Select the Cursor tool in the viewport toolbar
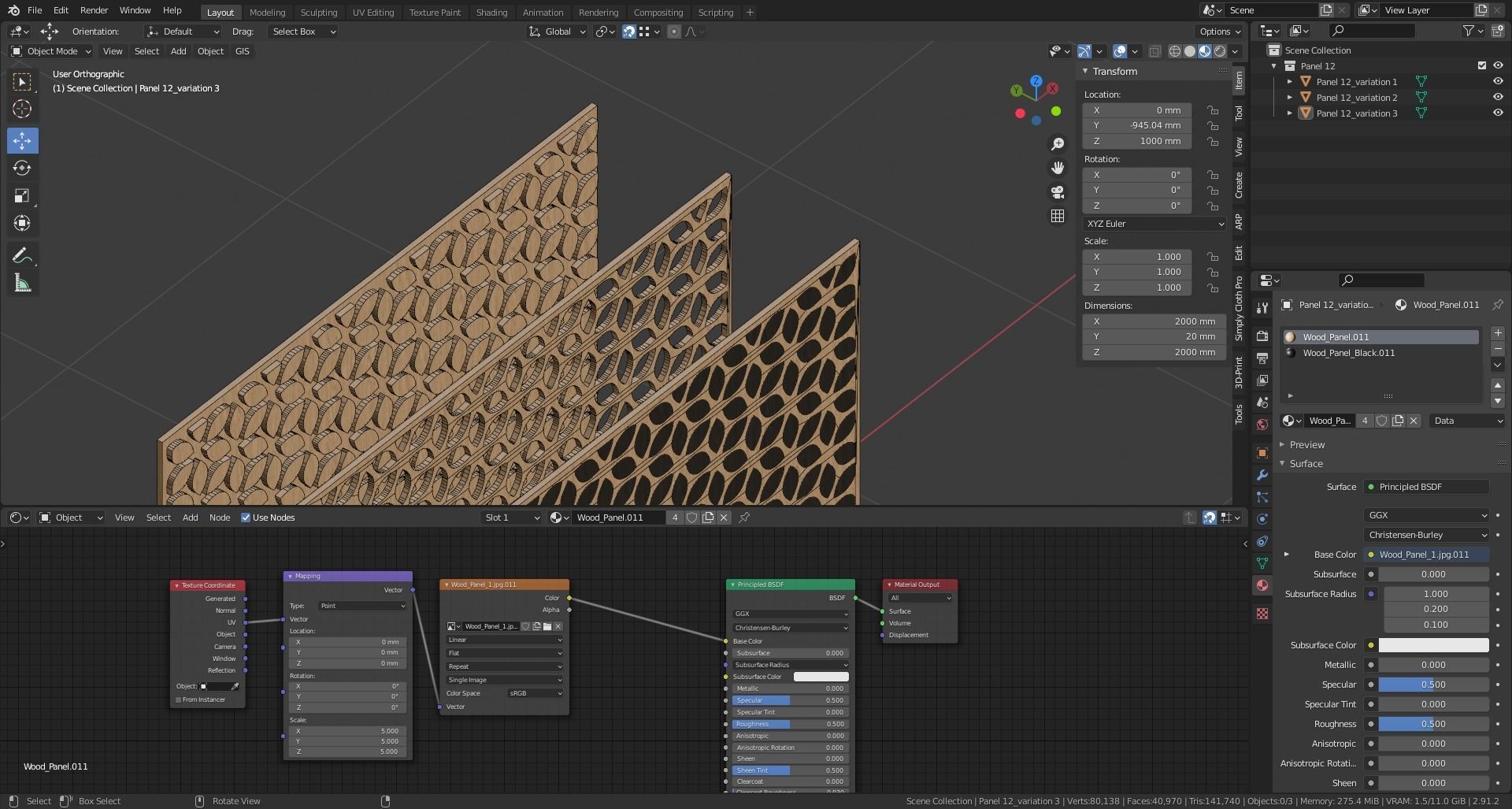This screenshot has width=1512, height=809. [22, 109]
